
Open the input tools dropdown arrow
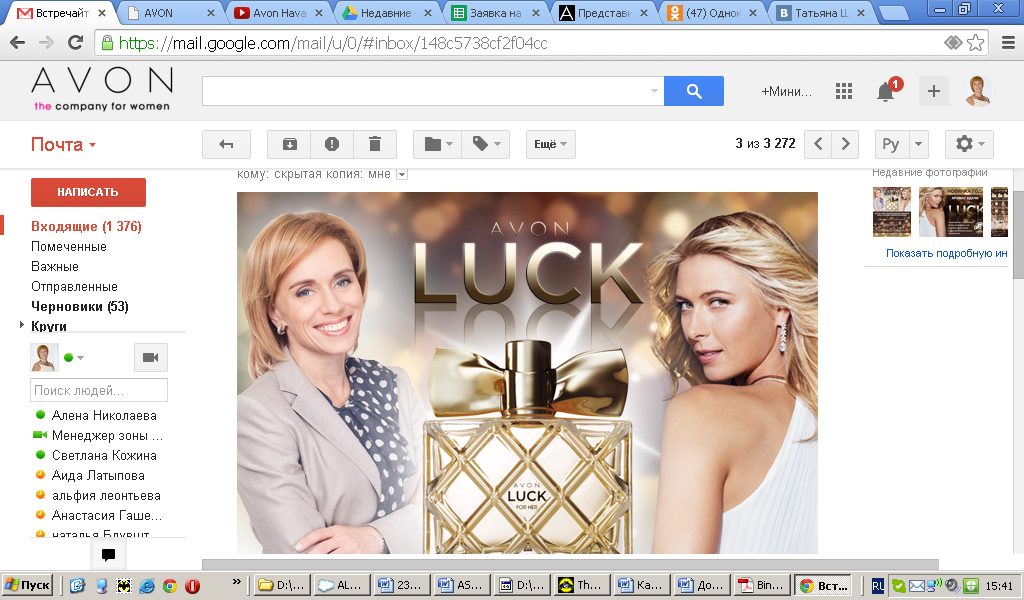tap(918, 144)
